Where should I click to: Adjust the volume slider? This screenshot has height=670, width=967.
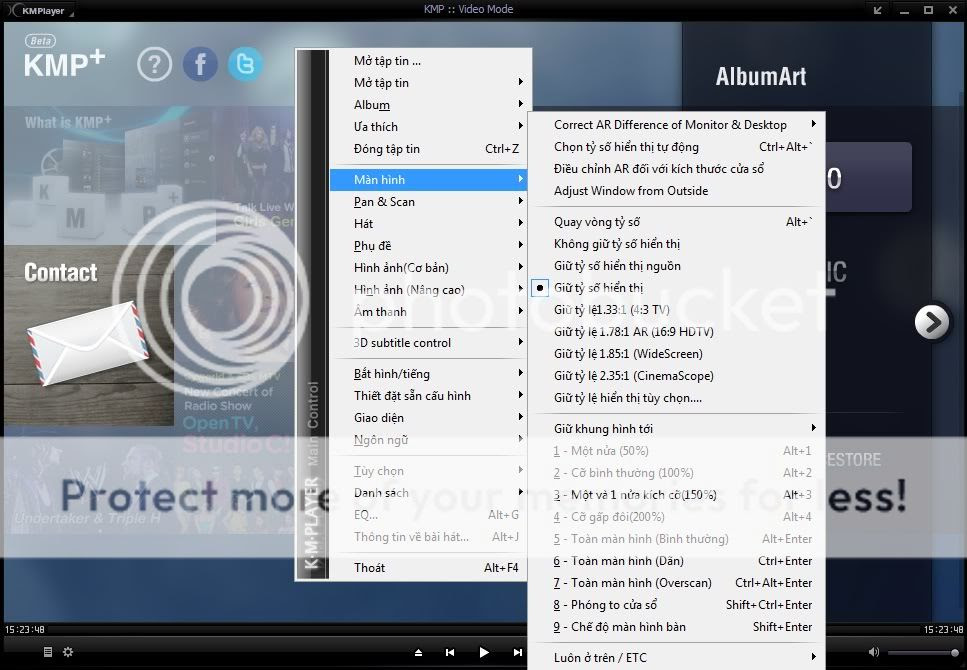(x=923, y=652)
